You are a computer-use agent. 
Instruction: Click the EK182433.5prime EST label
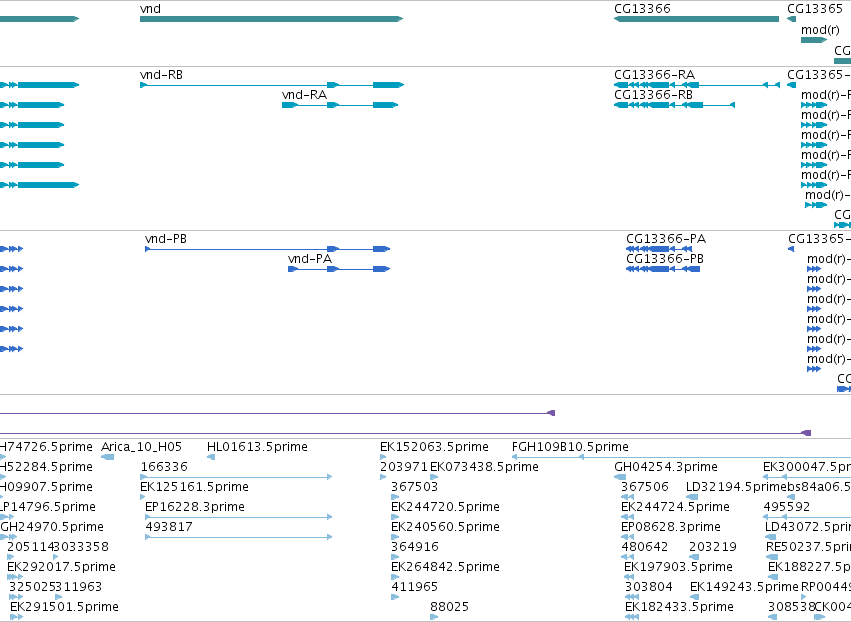click(679, 607)
